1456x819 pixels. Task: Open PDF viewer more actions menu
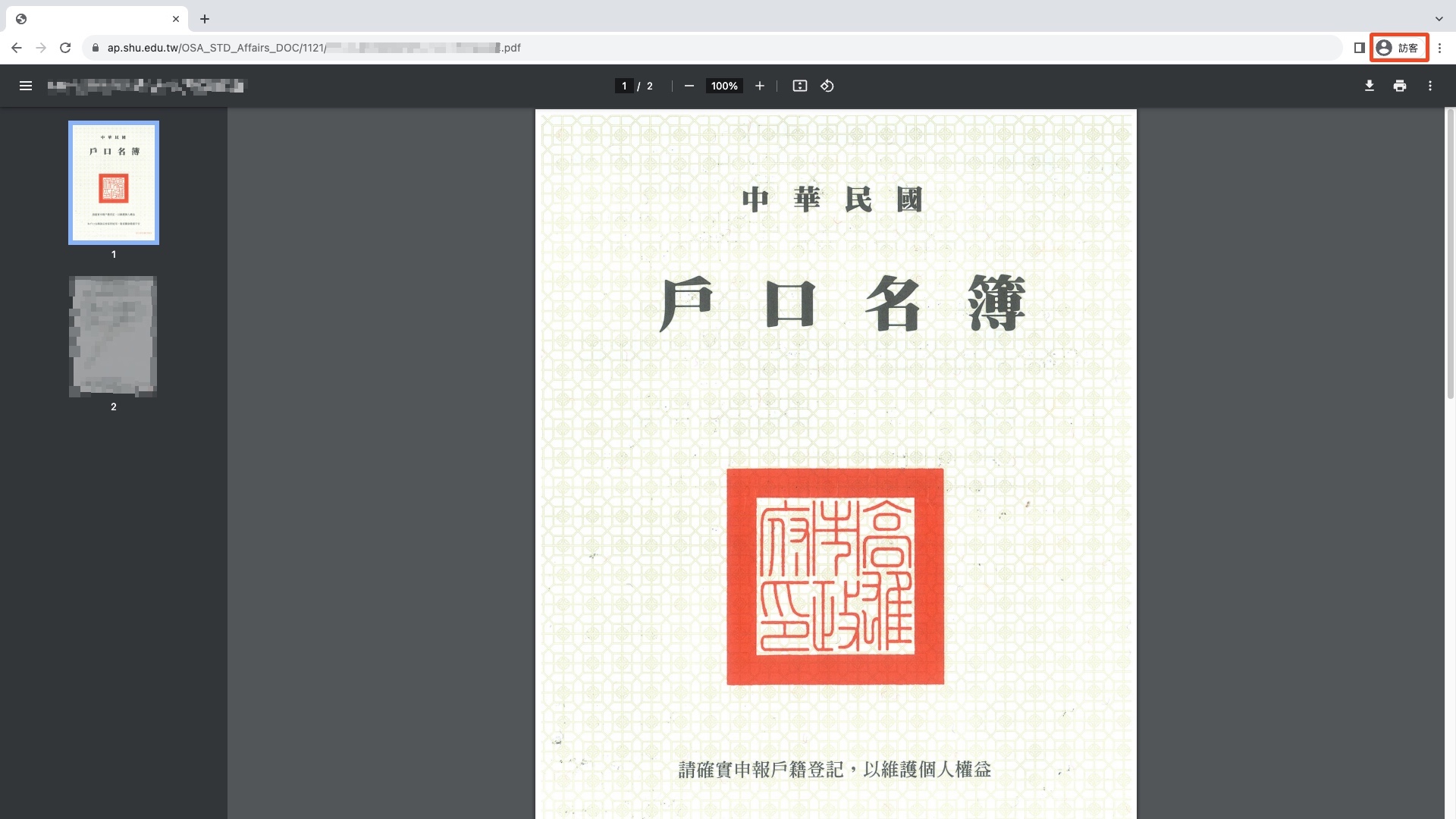click(x=1430, y=86)
